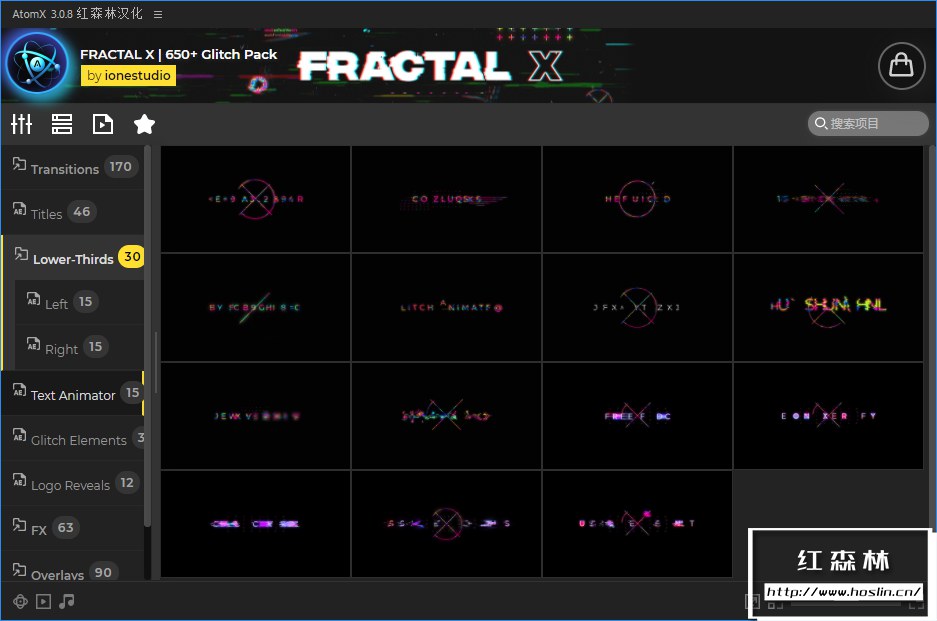Screen dimensions: 937x621
Task: Open the by ionestudio author link
Action: pos(128,75)
